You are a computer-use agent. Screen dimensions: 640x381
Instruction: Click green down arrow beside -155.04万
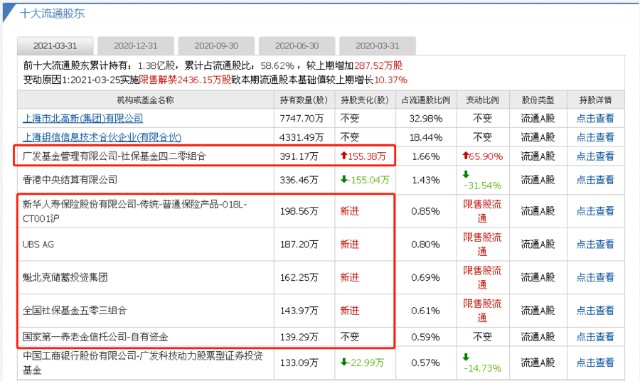tap(344, 179)
